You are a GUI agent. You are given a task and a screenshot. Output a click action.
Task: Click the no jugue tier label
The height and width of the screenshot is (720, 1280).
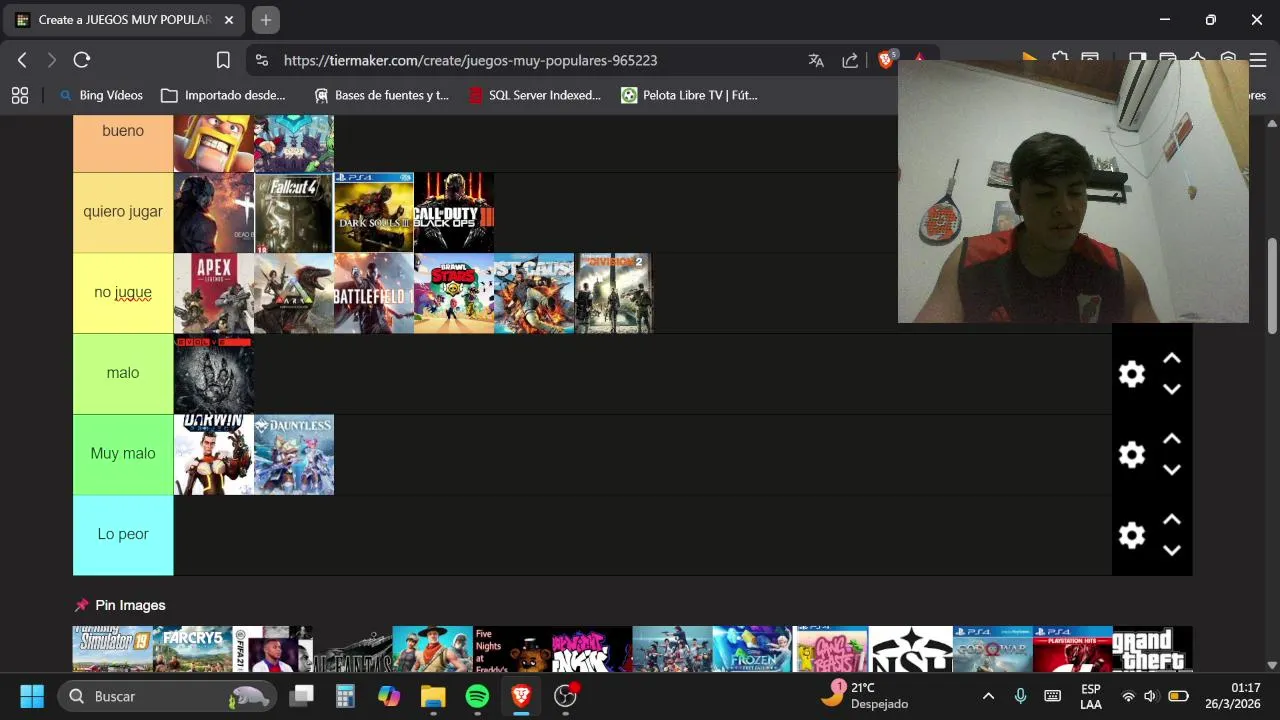(x=123, y=293)
